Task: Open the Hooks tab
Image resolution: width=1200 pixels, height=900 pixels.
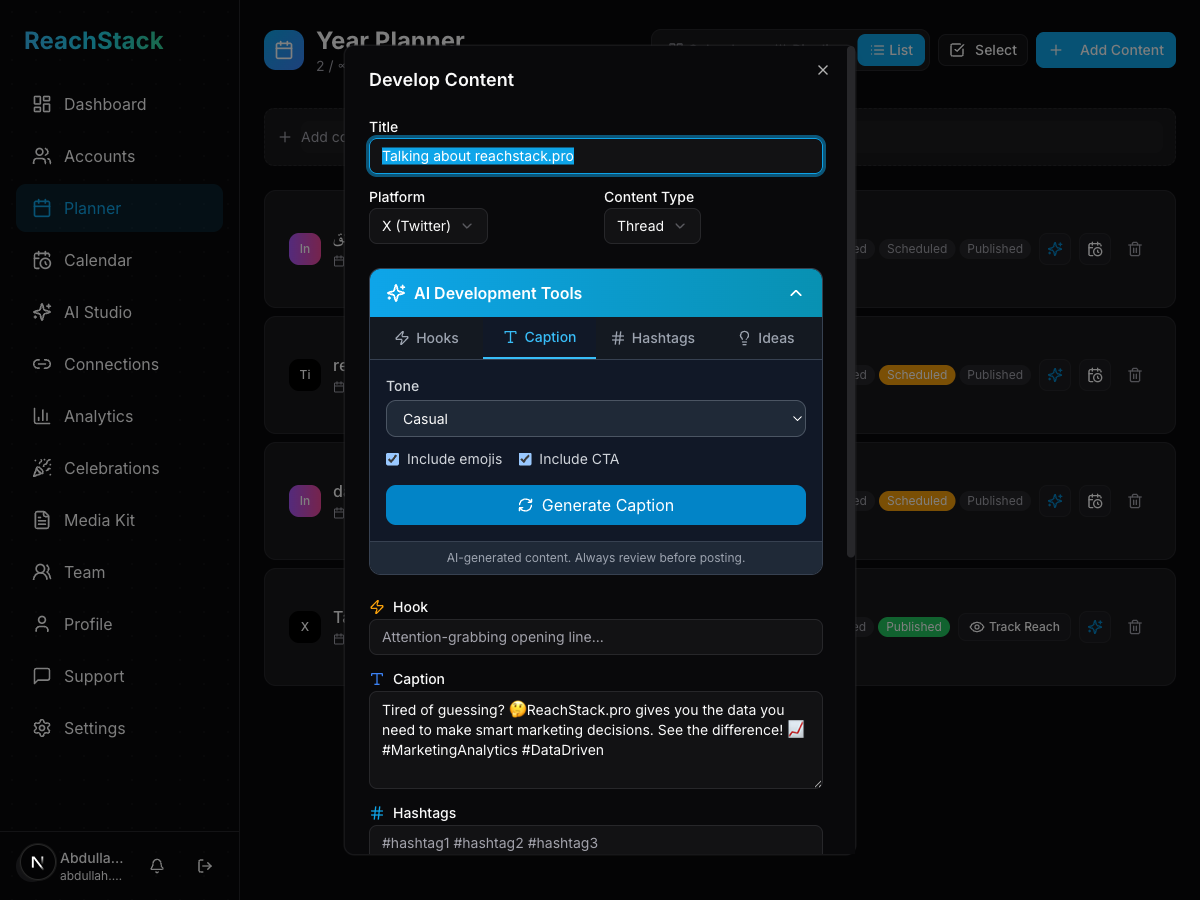Action: 427,338
